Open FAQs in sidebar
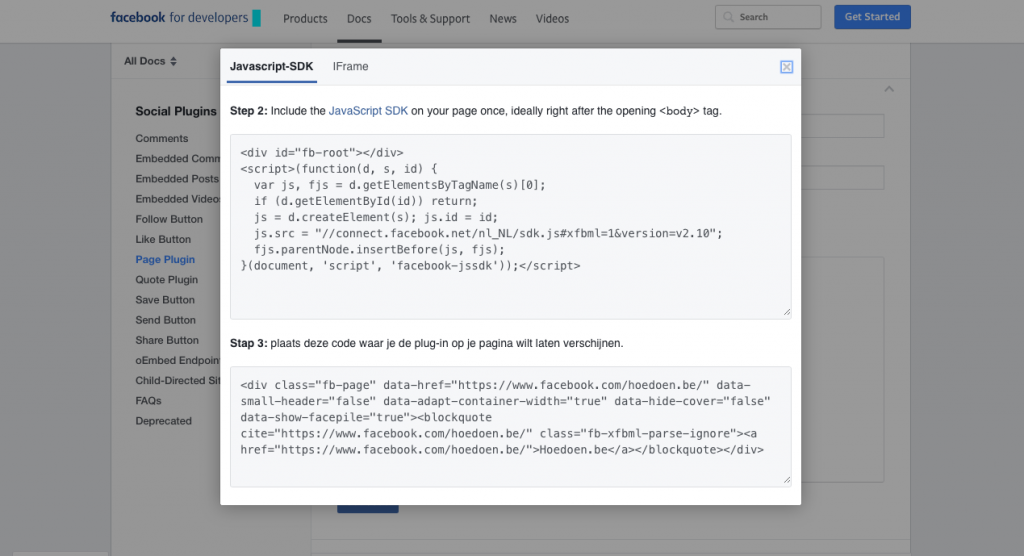1024x556 pixels. (x=148, y=401)
